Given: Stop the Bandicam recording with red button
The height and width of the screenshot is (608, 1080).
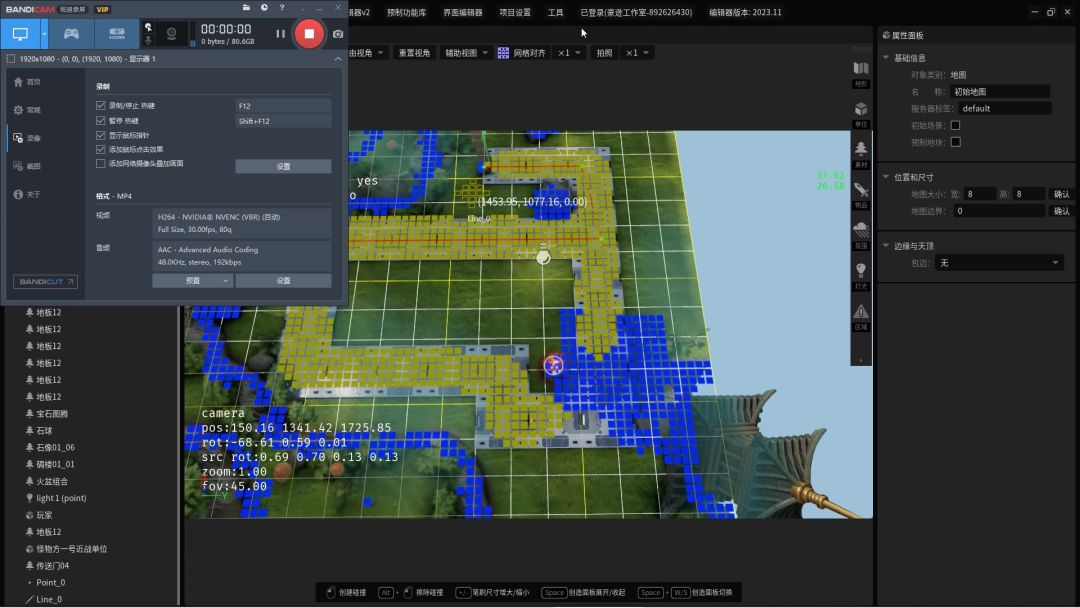Looking at the screenshot, I should click(309, 33).
